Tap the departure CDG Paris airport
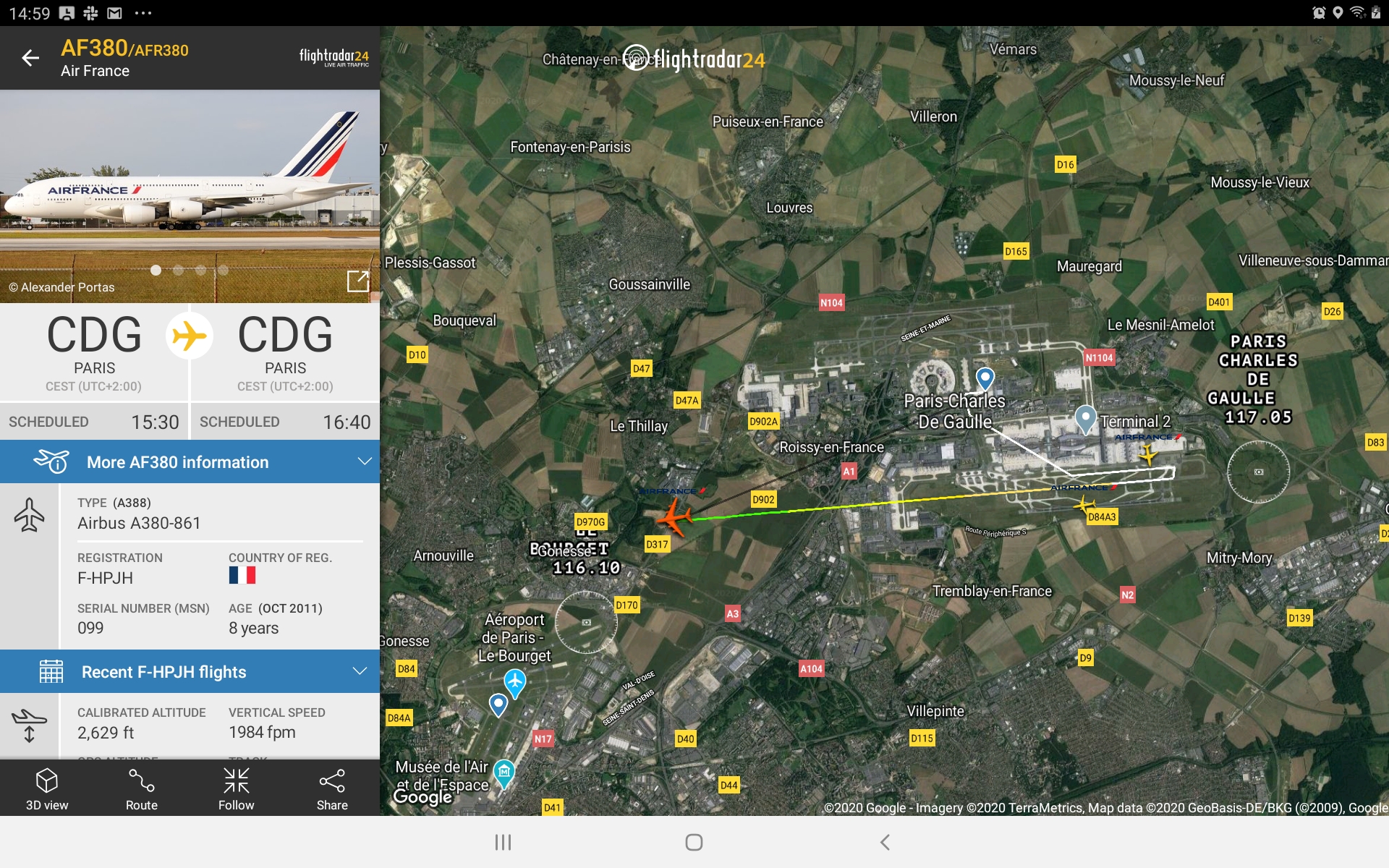 (x=94, y=352)
